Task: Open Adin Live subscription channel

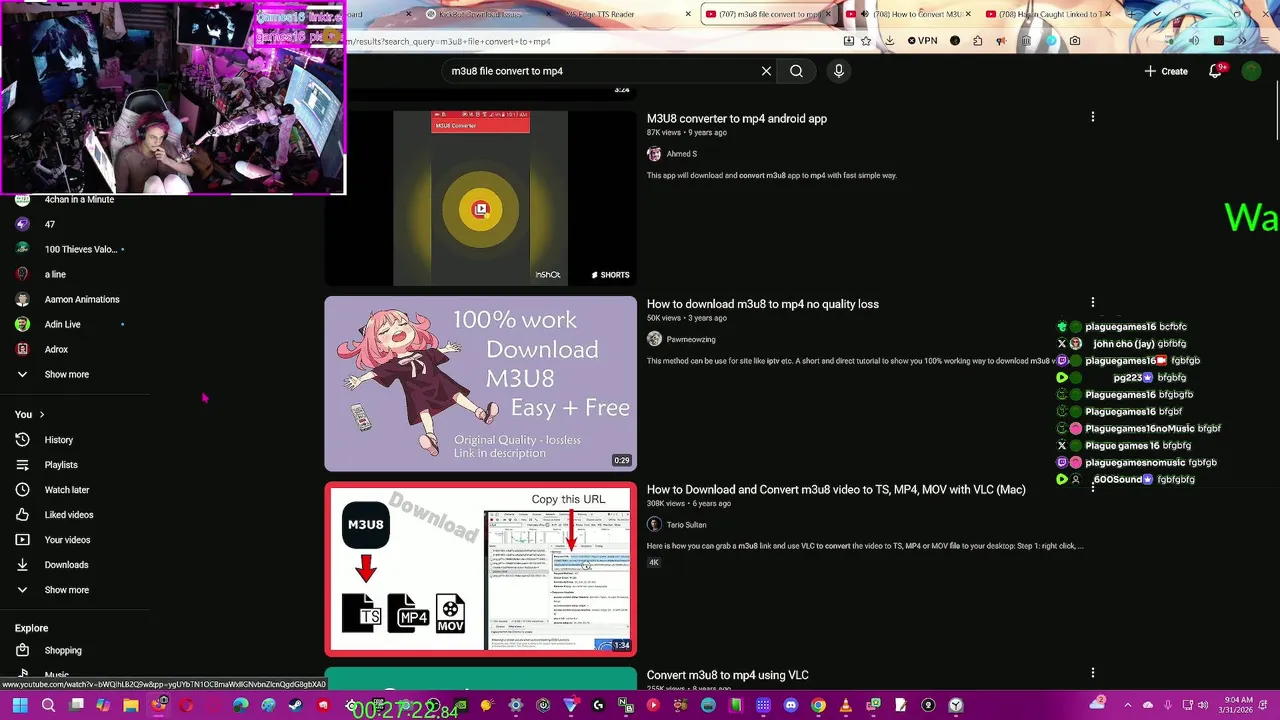Action: [x=62, y=324]
